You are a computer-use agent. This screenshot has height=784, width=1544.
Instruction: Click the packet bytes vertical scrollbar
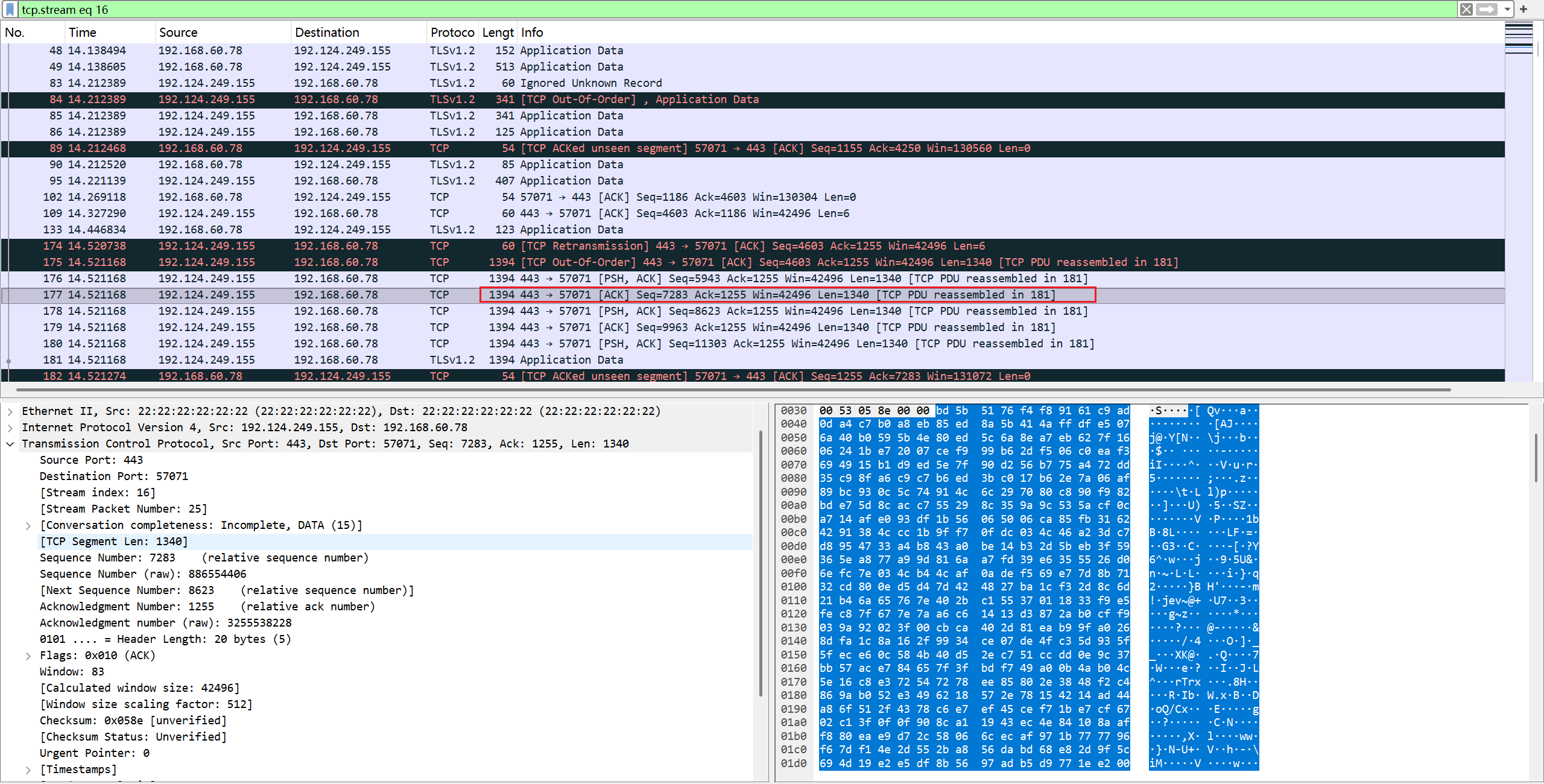tap(1536, 457)
